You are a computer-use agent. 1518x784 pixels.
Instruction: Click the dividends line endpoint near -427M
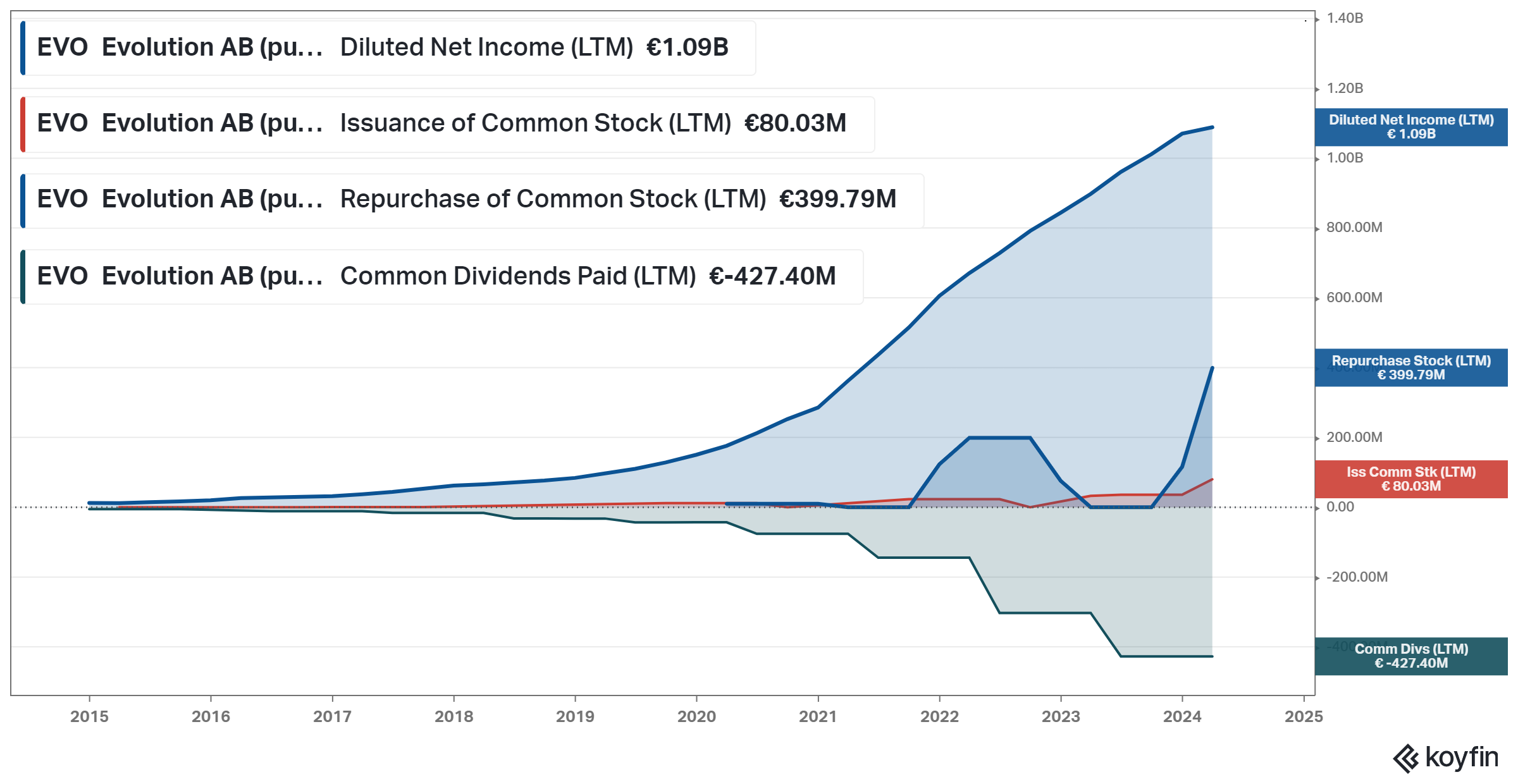(1212, 656)
